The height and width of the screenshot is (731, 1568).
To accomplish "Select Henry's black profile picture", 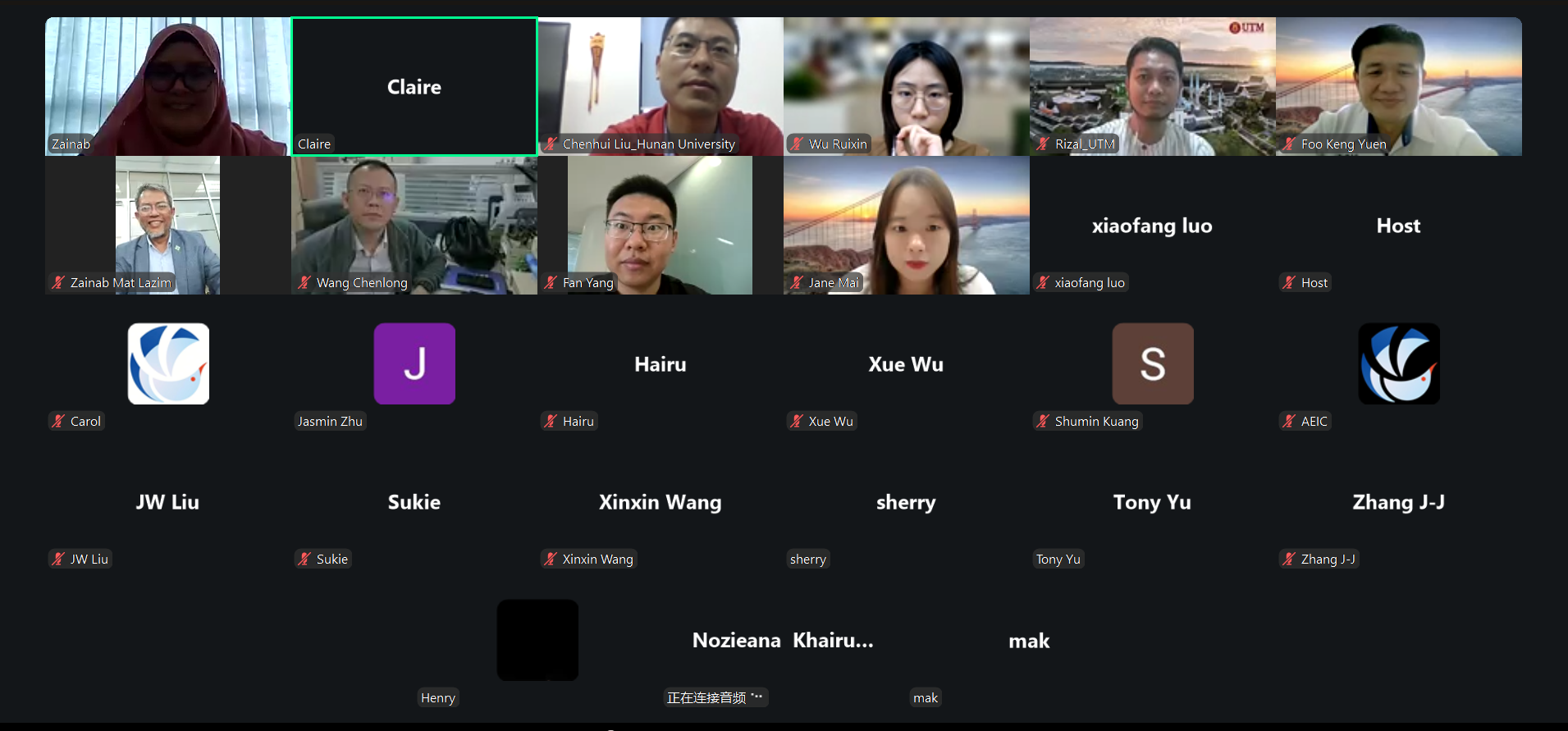I will coord(537,640).
